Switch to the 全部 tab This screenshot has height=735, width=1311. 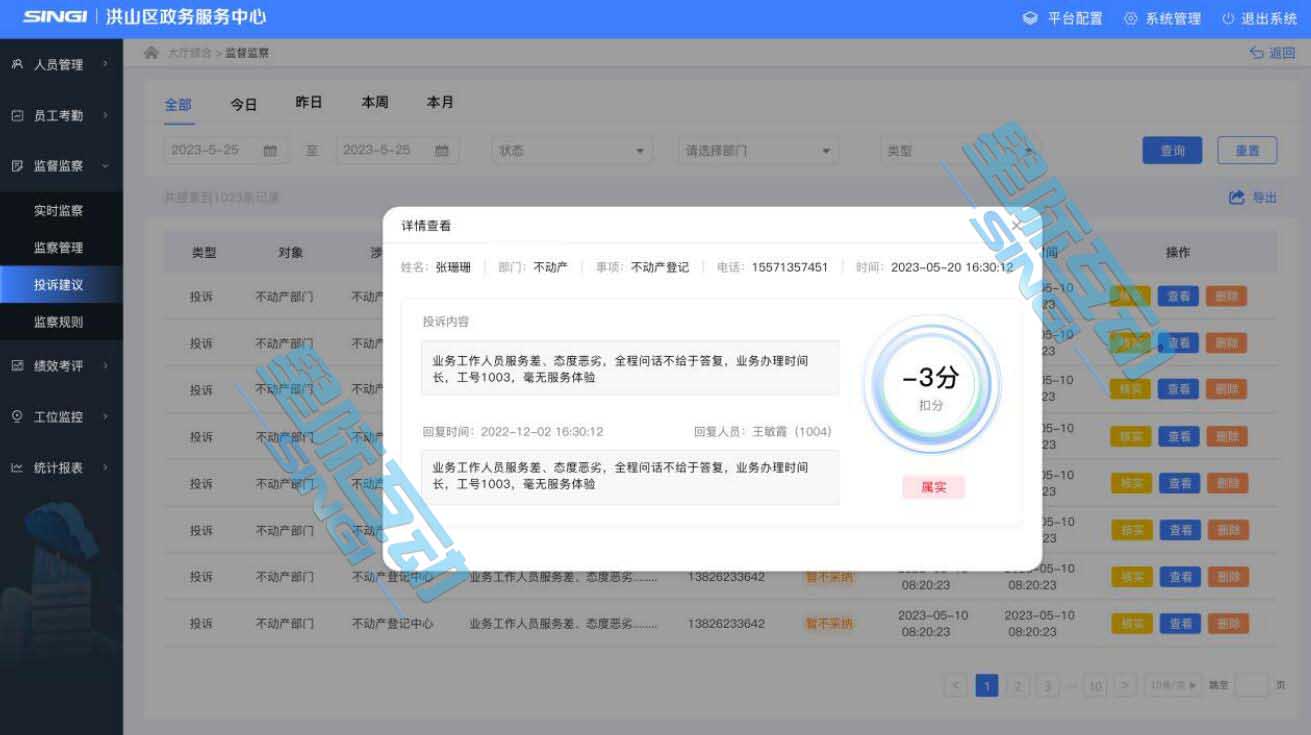tap(178, 104)
